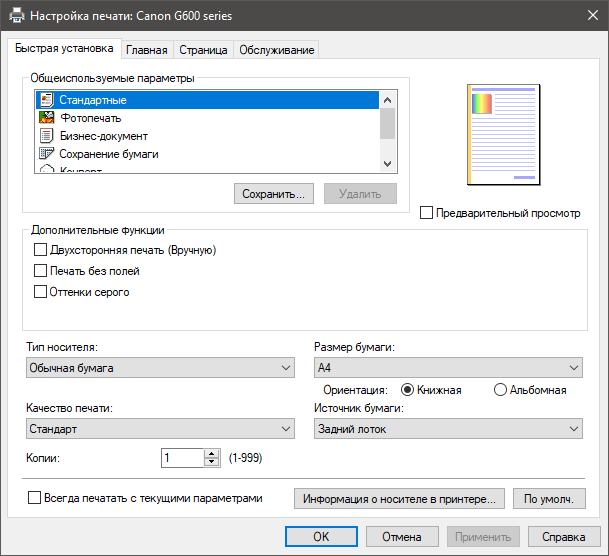Click the printer icon in title bar
Image resolution: width=609 pixels, height=556 pixels.
click(x=17, y=16)
